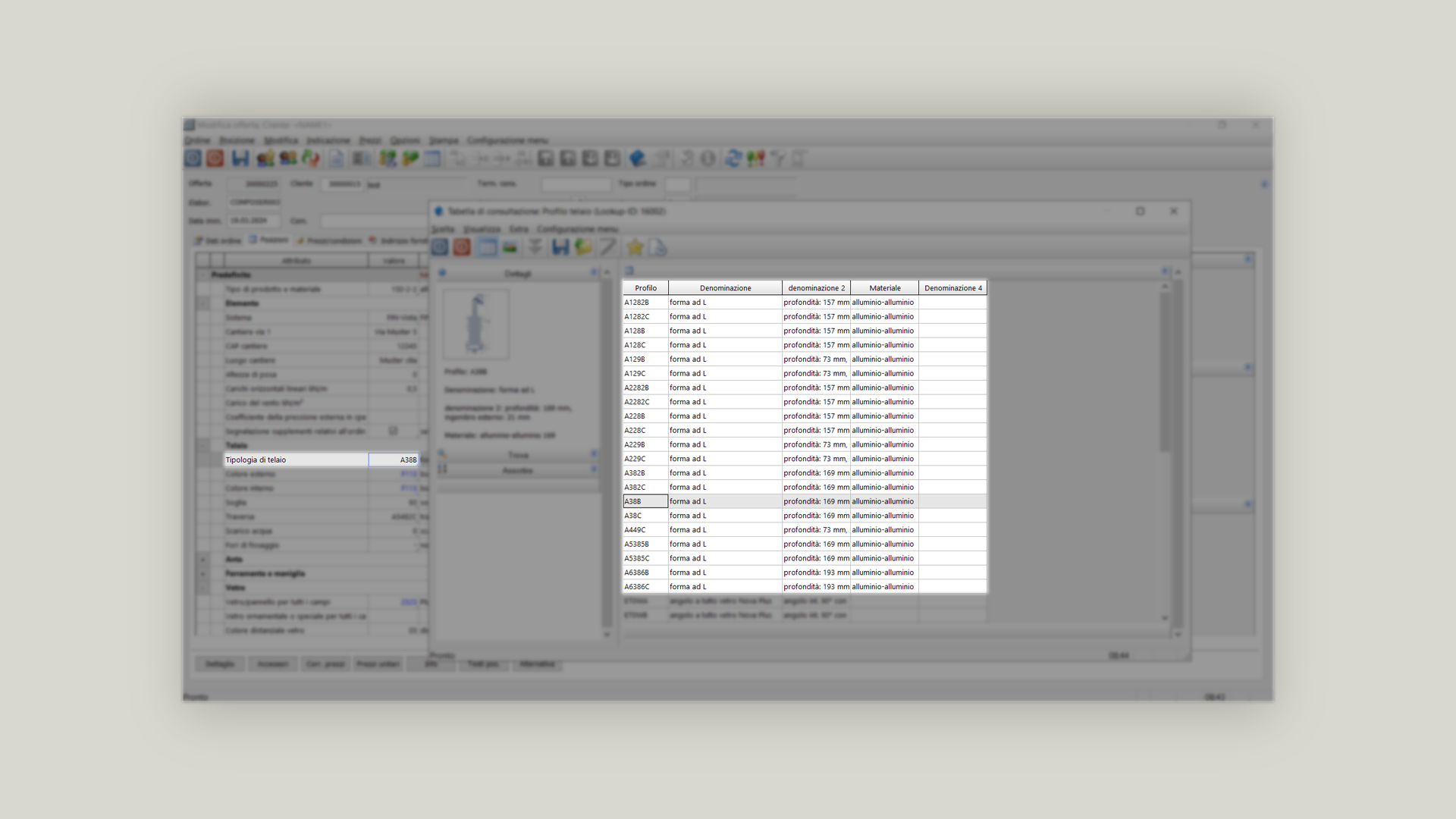Image resolution: width=1456 pixels, height=819 pixels.
Task: Click the save disk icon in lookup toolbar
Action: pyautogui.click(x=560, y=247)
